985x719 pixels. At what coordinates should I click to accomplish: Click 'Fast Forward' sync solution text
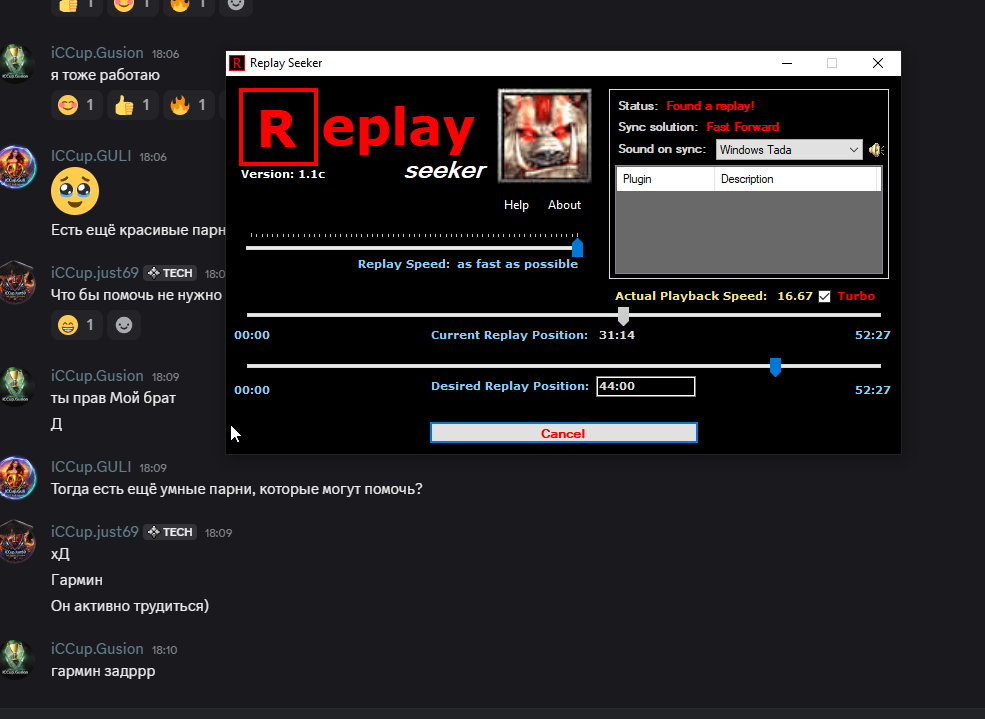[x=743, y=127]
